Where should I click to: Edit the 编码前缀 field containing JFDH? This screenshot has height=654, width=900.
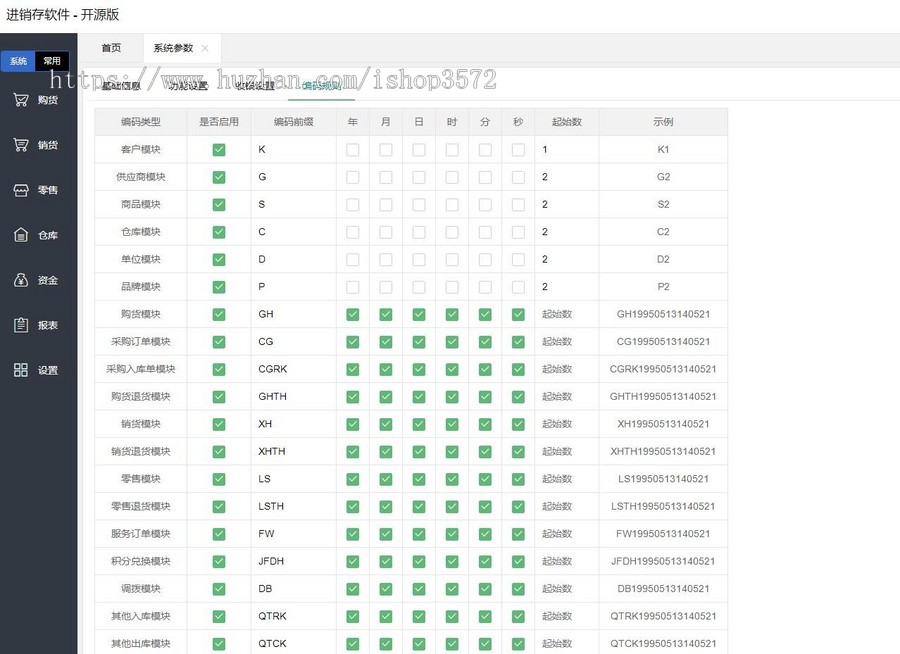tap(293, 562)
